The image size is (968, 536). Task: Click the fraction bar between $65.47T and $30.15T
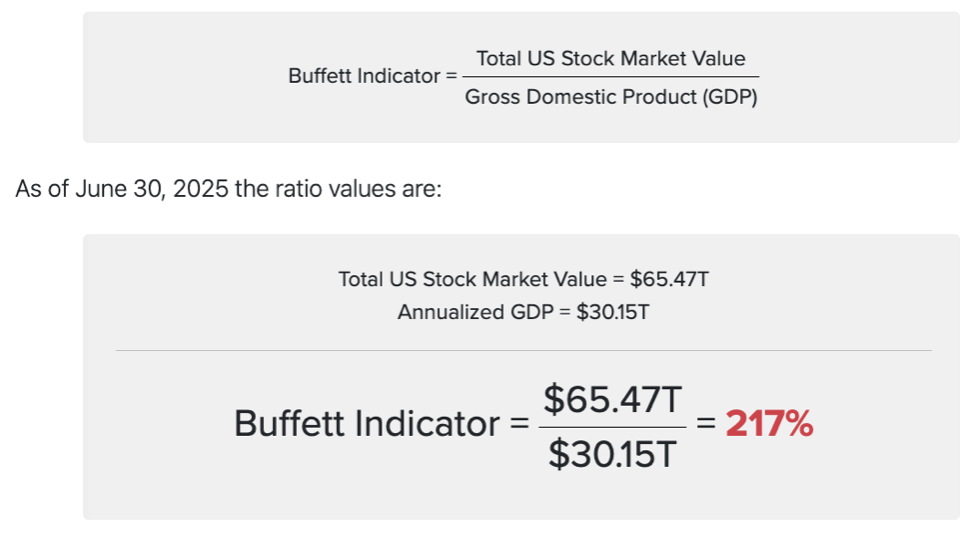[x=612, y=427]
